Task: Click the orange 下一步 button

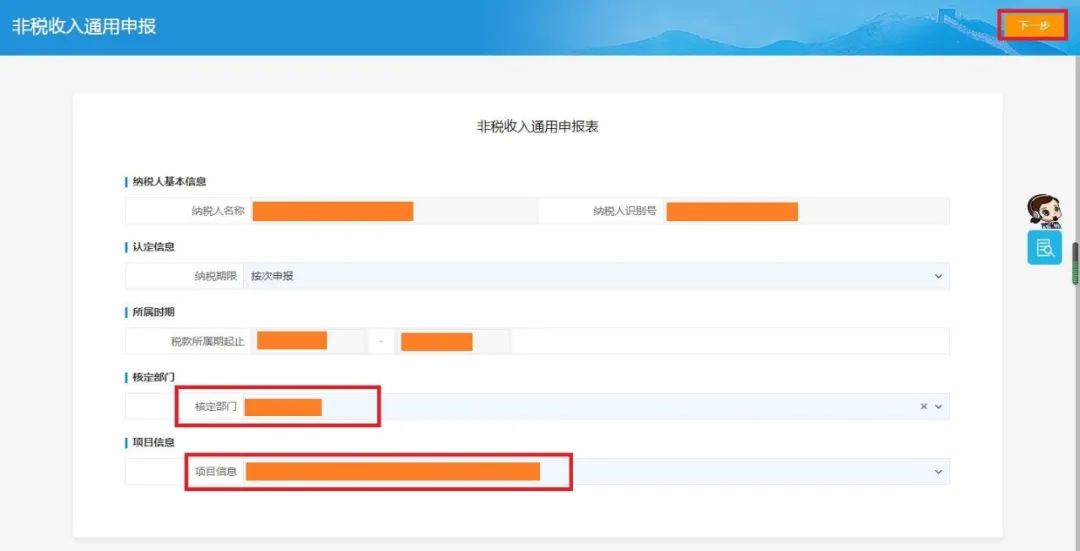Action: pyautogui.click(x=1033, y=26)
